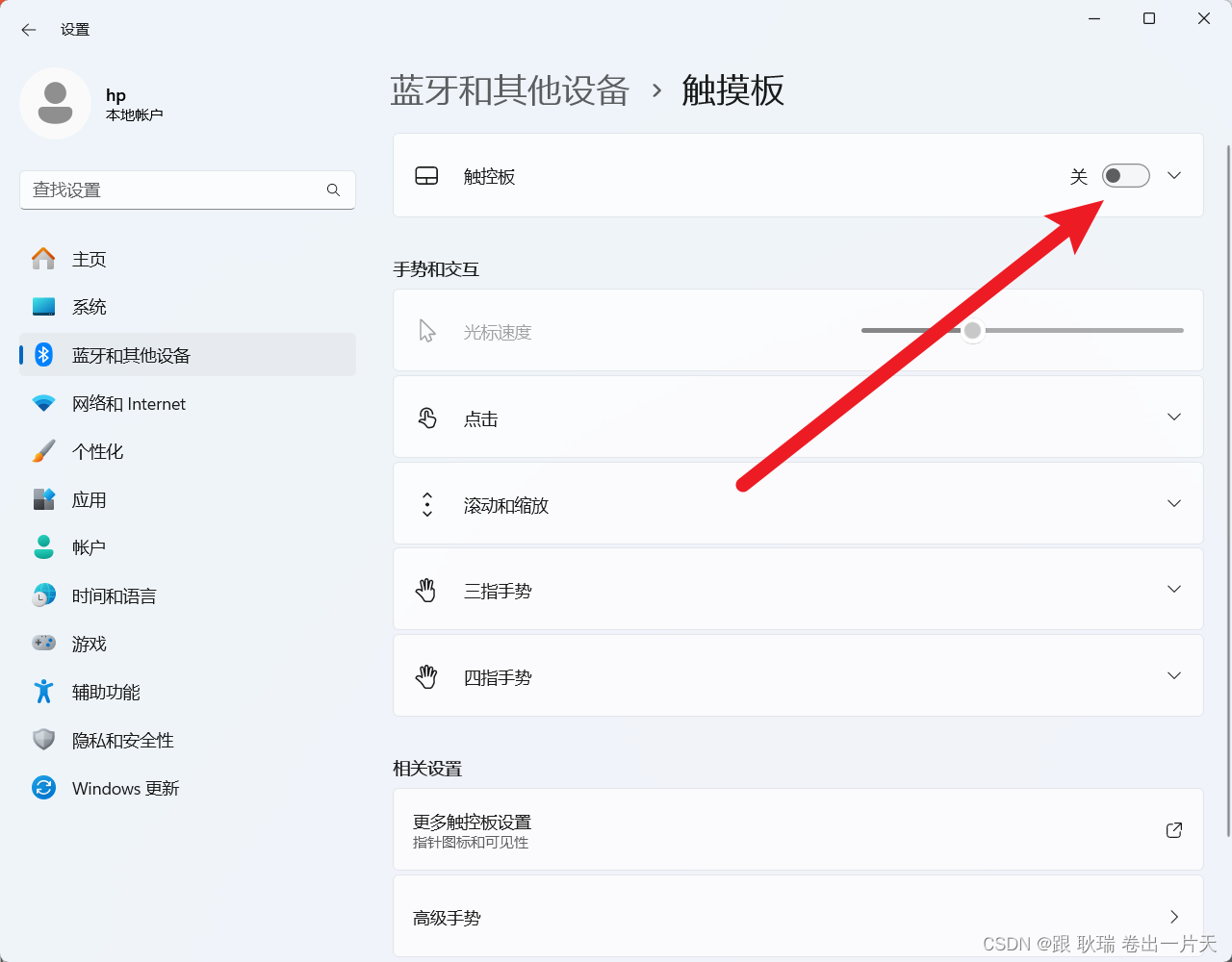Viewport: 1232px width, 962px height.
Task: Open the 游戏 settings page
Action: [188, 644]
